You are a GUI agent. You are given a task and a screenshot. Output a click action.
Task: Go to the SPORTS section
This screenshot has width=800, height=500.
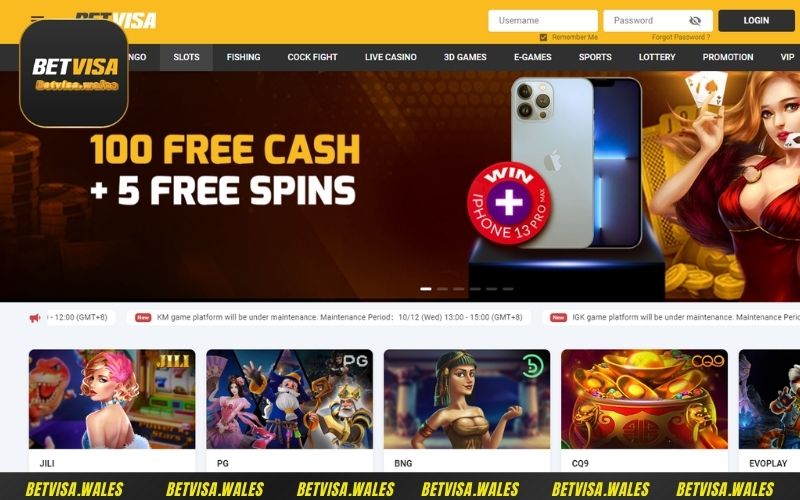595,57
